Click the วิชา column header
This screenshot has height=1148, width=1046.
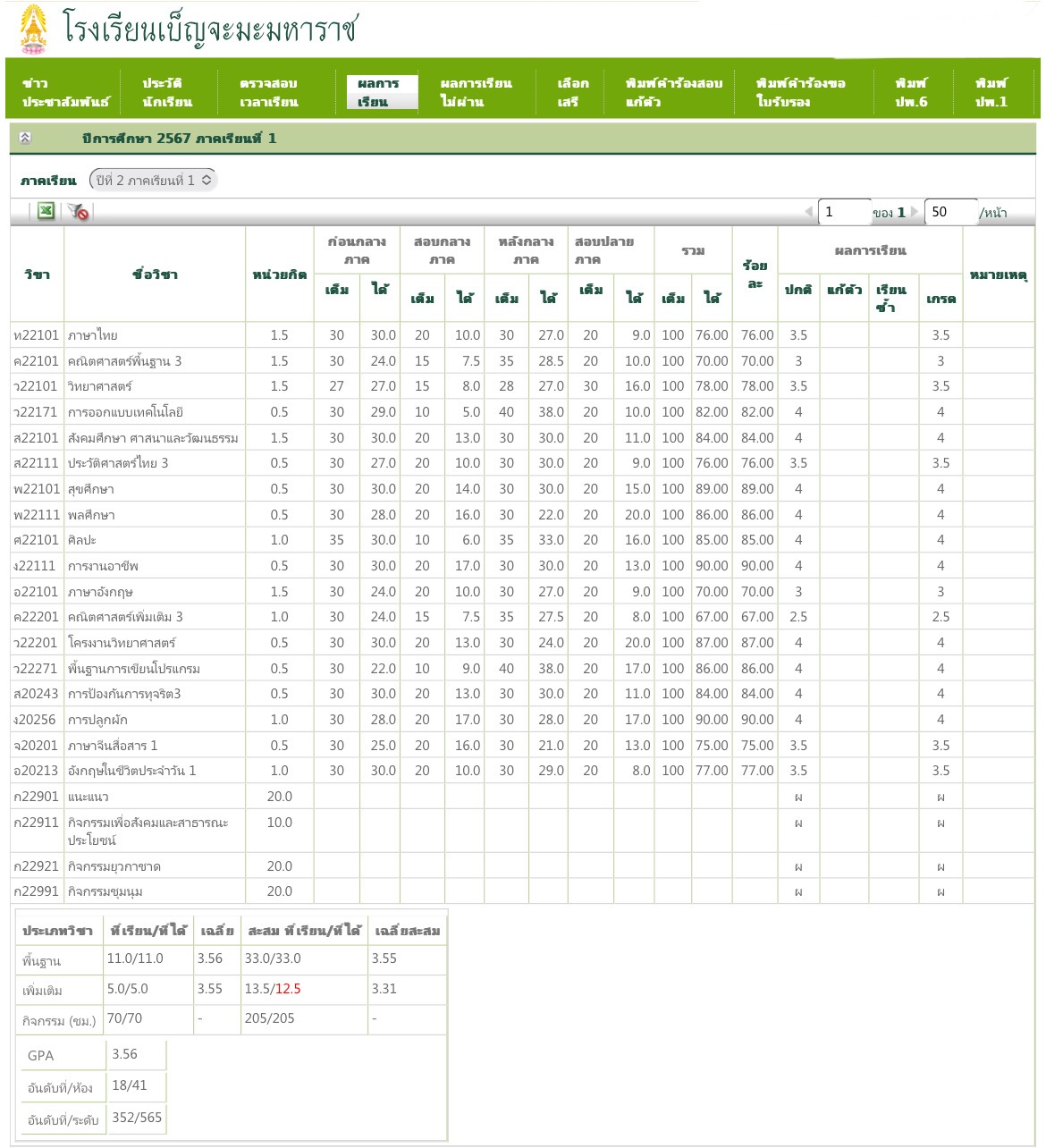pyautogui.click(x=37, y=274)
